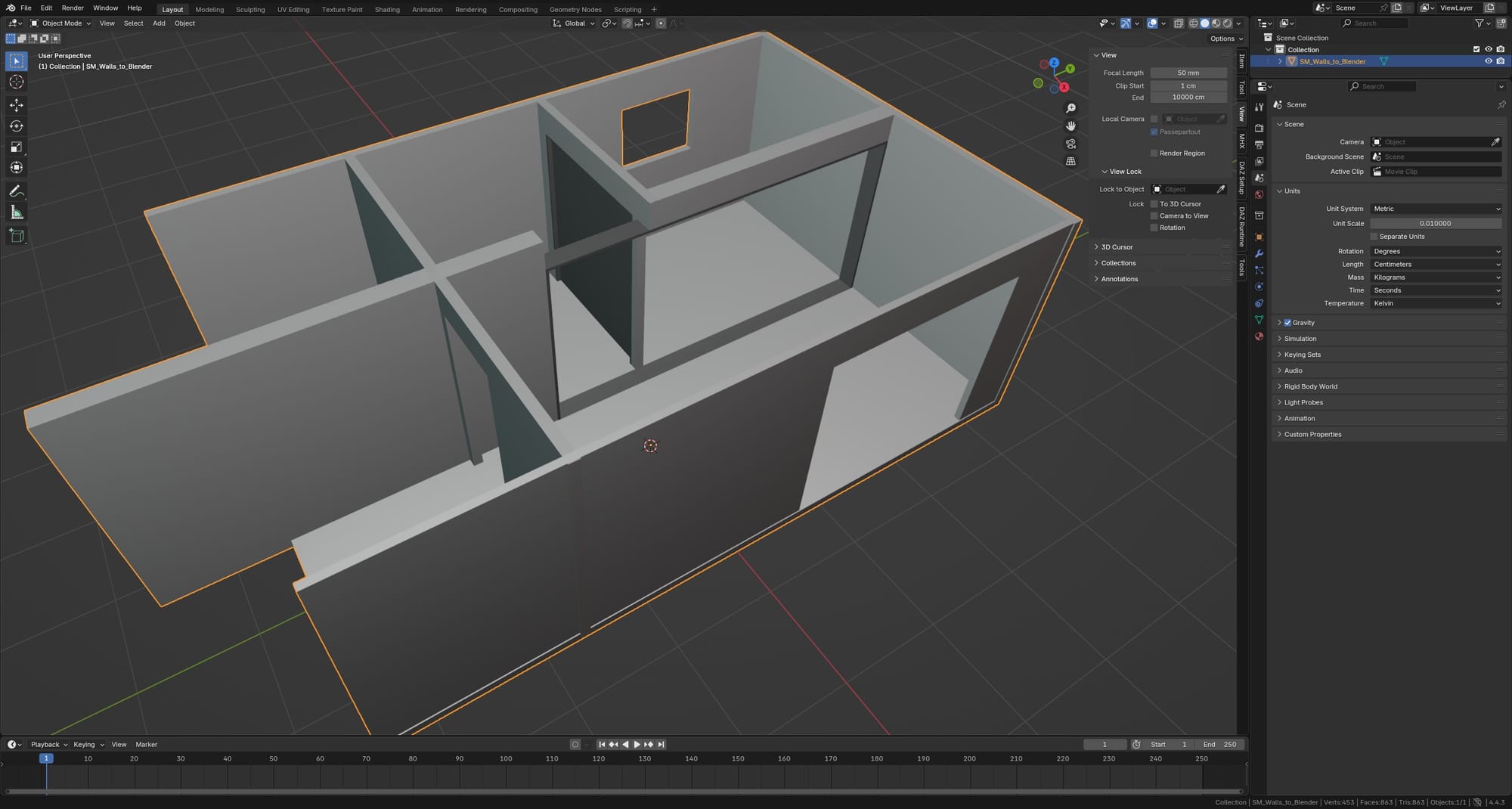Uncheck the Gravity checkbox

[x=1287, y=323]
